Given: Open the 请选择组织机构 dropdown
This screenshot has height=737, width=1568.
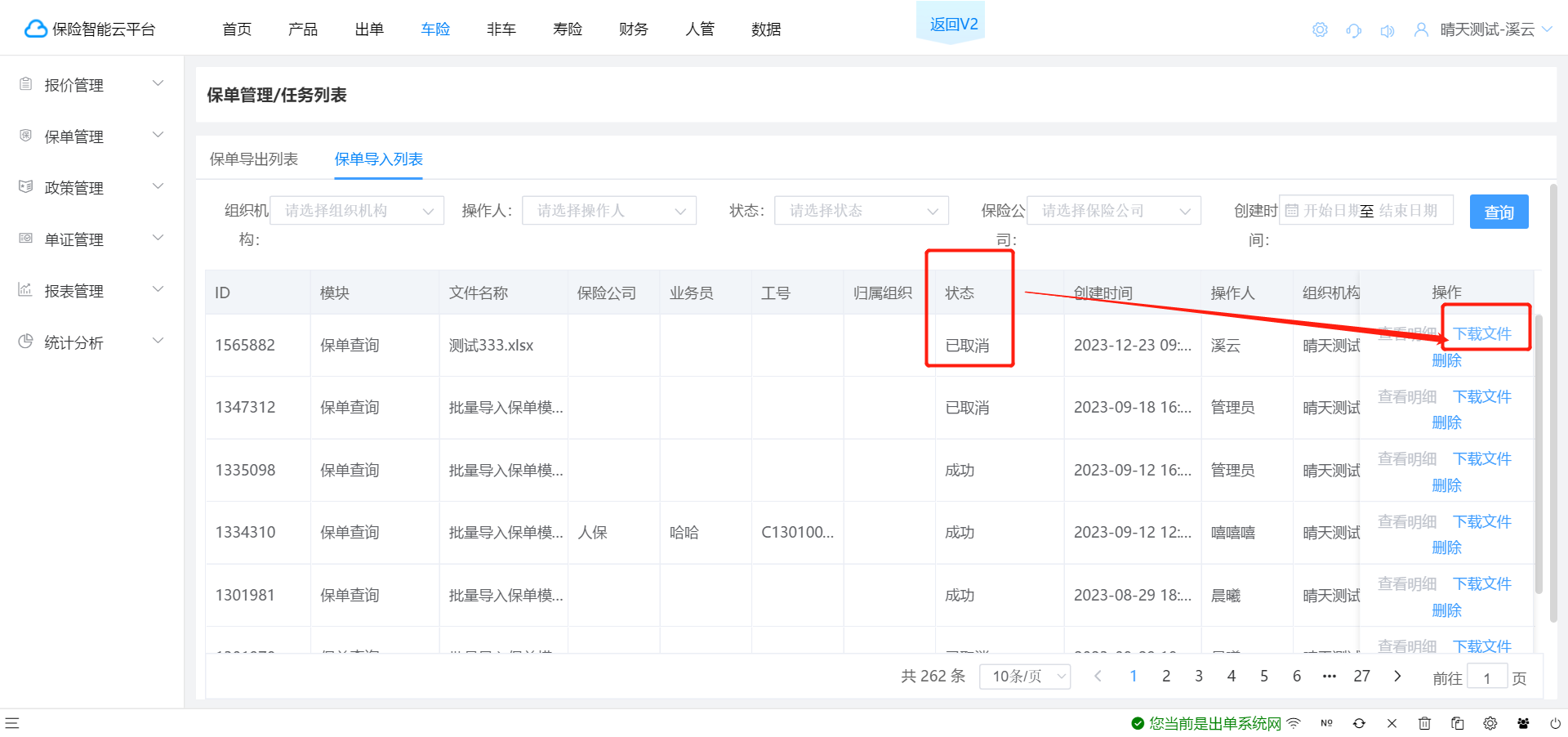Looking at the screenshot, I should (x=357, y=211).
